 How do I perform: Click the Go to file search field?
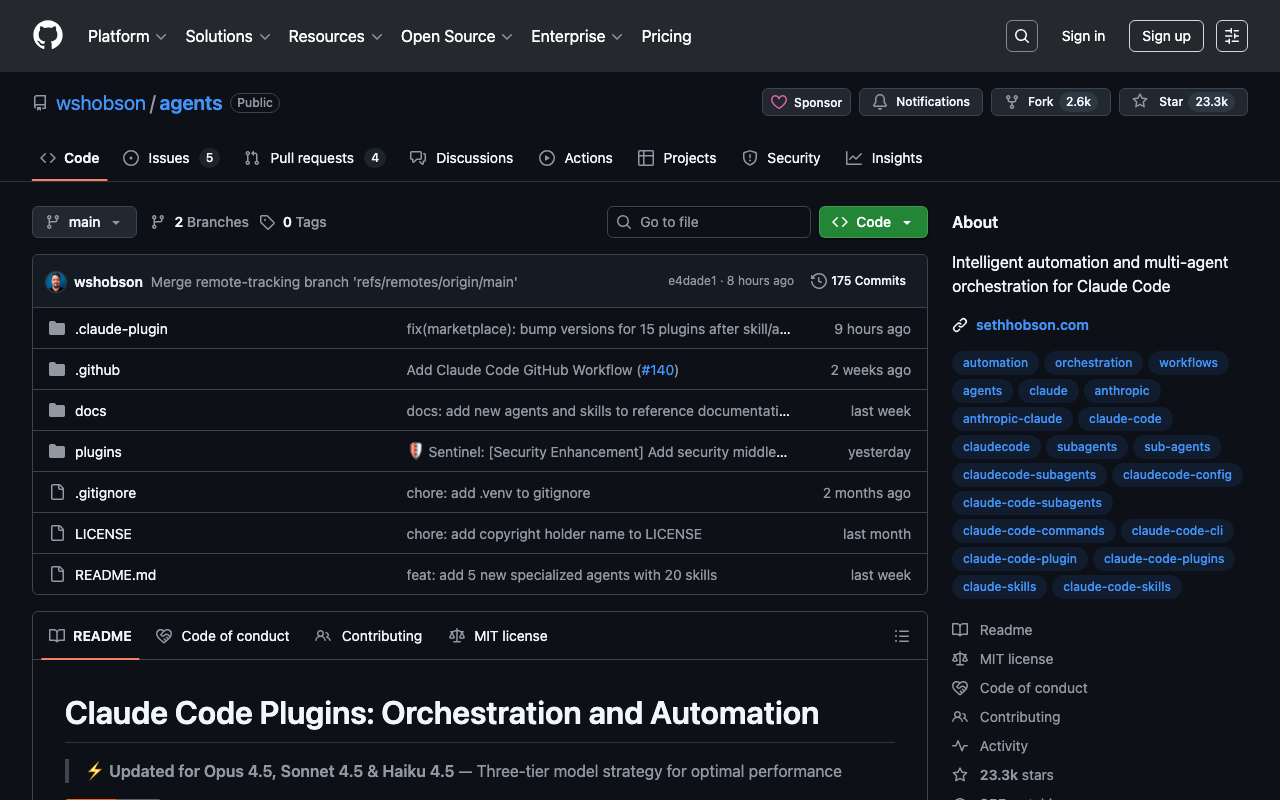pos(709,222)
